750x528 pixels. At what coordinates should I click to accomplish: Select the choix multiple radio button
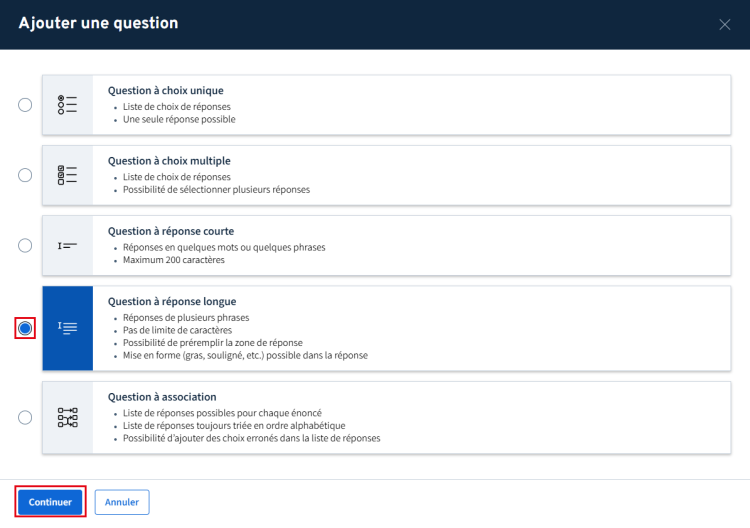[x=25, y=175]
